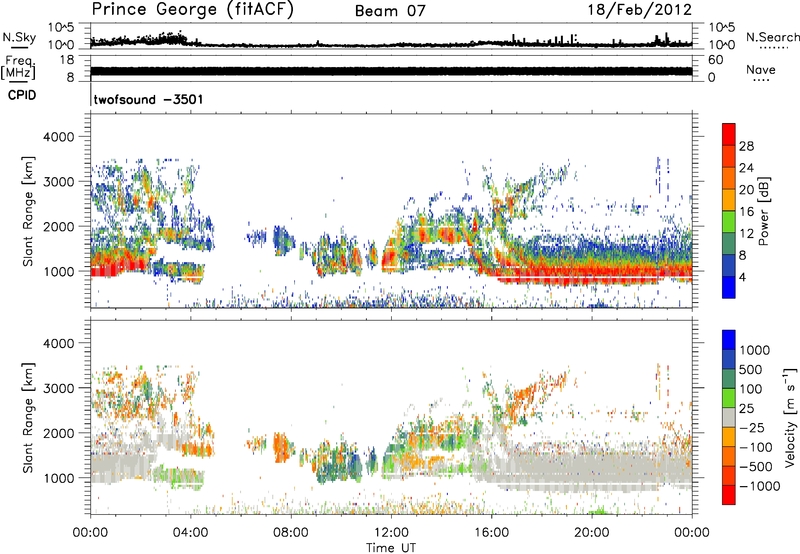Image resolution: width=800 pixels, height=554 pixels.
Task: Click the 08:00 tick on the time axis
Action: coord(291,533)
